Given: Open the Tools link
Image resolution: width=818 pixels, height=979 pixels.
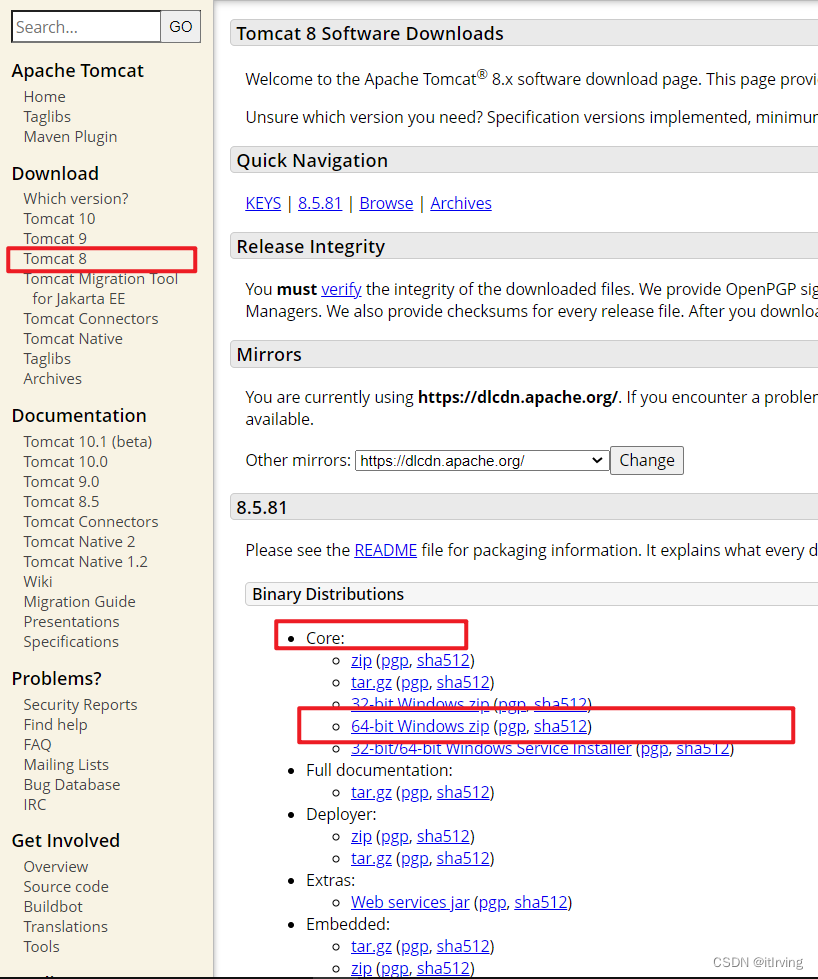Looking at the screenshot, I should click(x=41, y=947).
